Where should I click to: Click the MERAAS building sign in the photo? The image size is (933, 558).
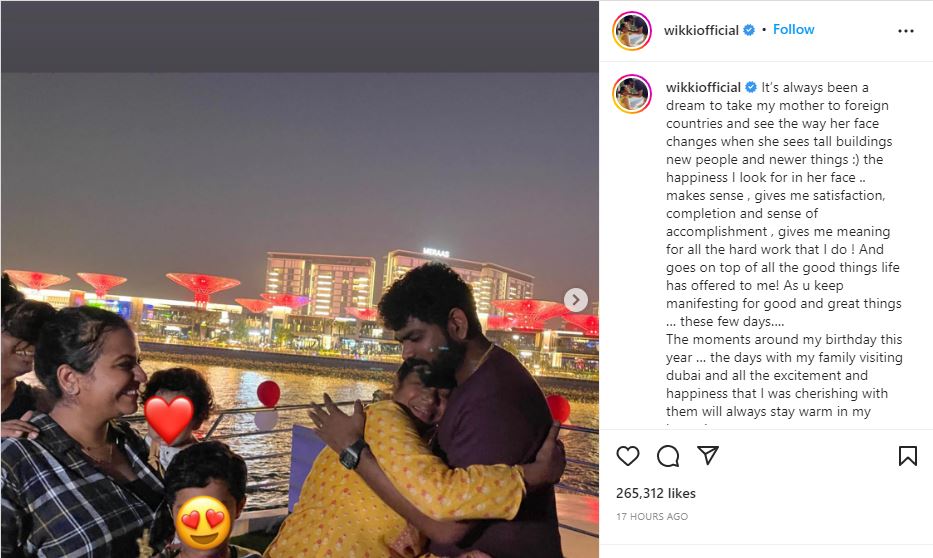436,252
